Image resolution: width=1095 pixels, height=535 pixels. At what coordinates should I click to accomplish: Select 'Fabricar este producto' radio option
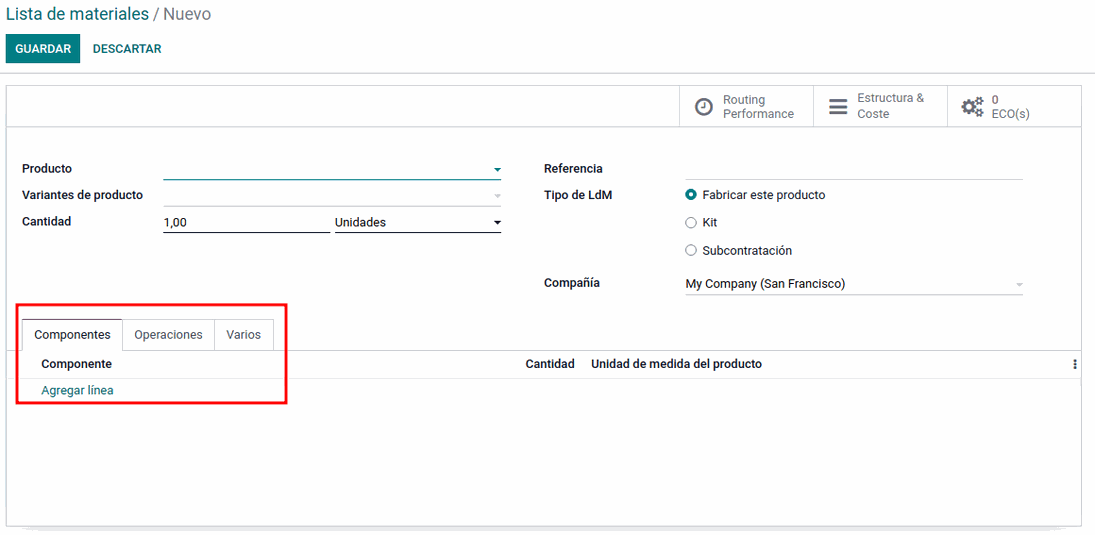pos(691,195)
